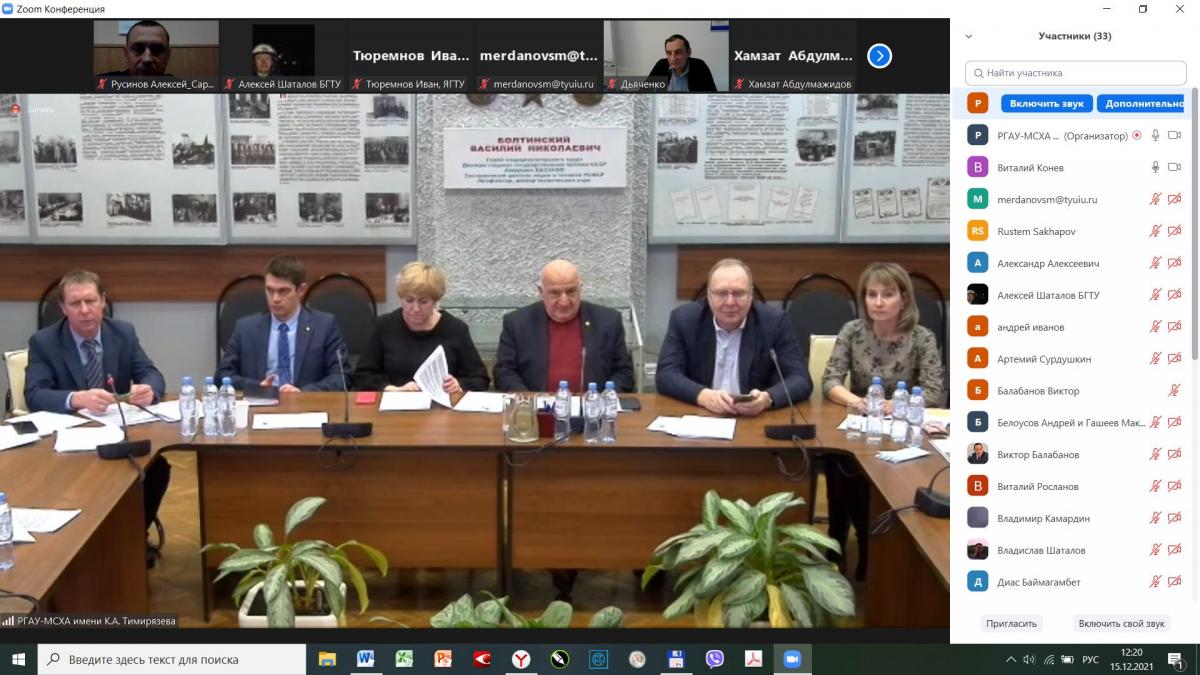
Task: Select Тюремнов Иван gallery tile
Action: point(410,57)
